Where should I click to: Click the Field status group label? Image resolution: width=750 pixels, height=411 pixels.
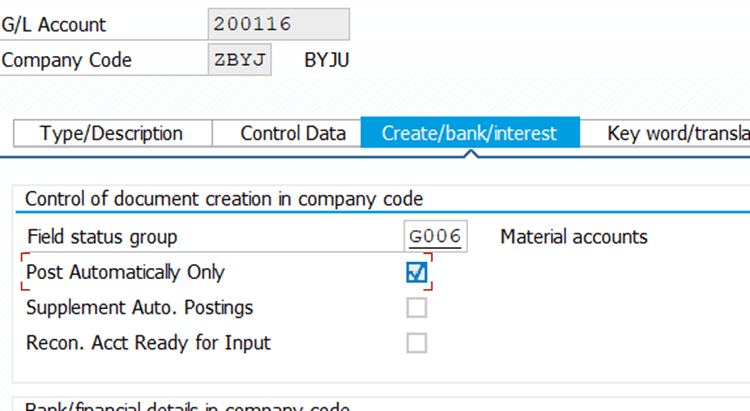[x=101, y=237]
